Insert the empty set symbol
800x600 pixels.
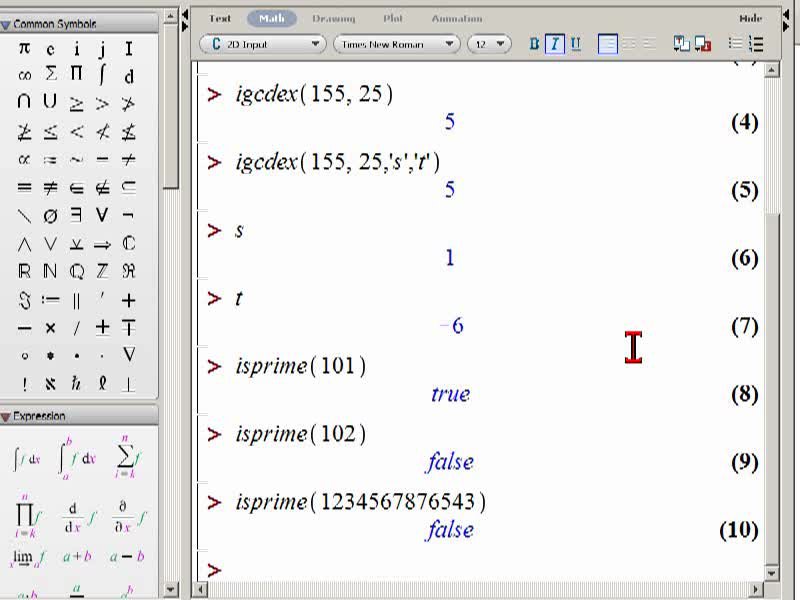pyautogui.click(x=50, y=216)
